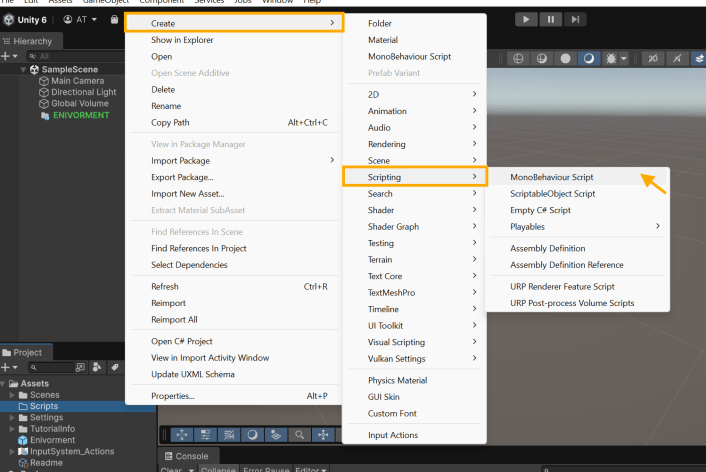Screen dimensions: 706x472
Task: Switch Scene view to solid shaded mode
Action: [566, 59]
